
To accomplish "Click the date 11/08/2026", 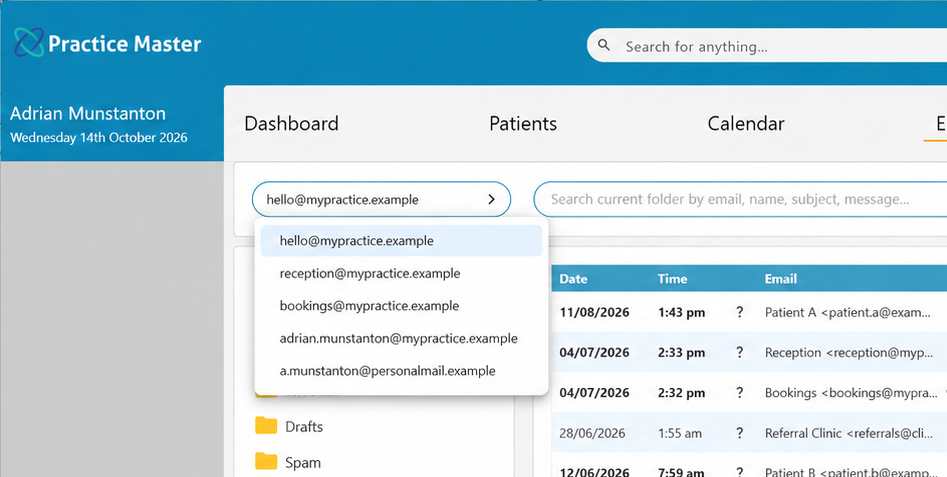I will 594,312.
